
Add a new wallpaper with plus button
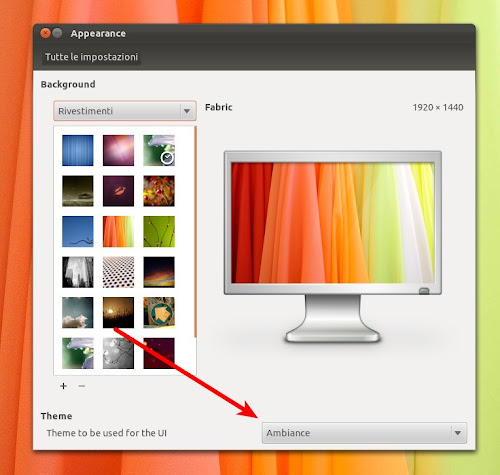click(63, 386)
